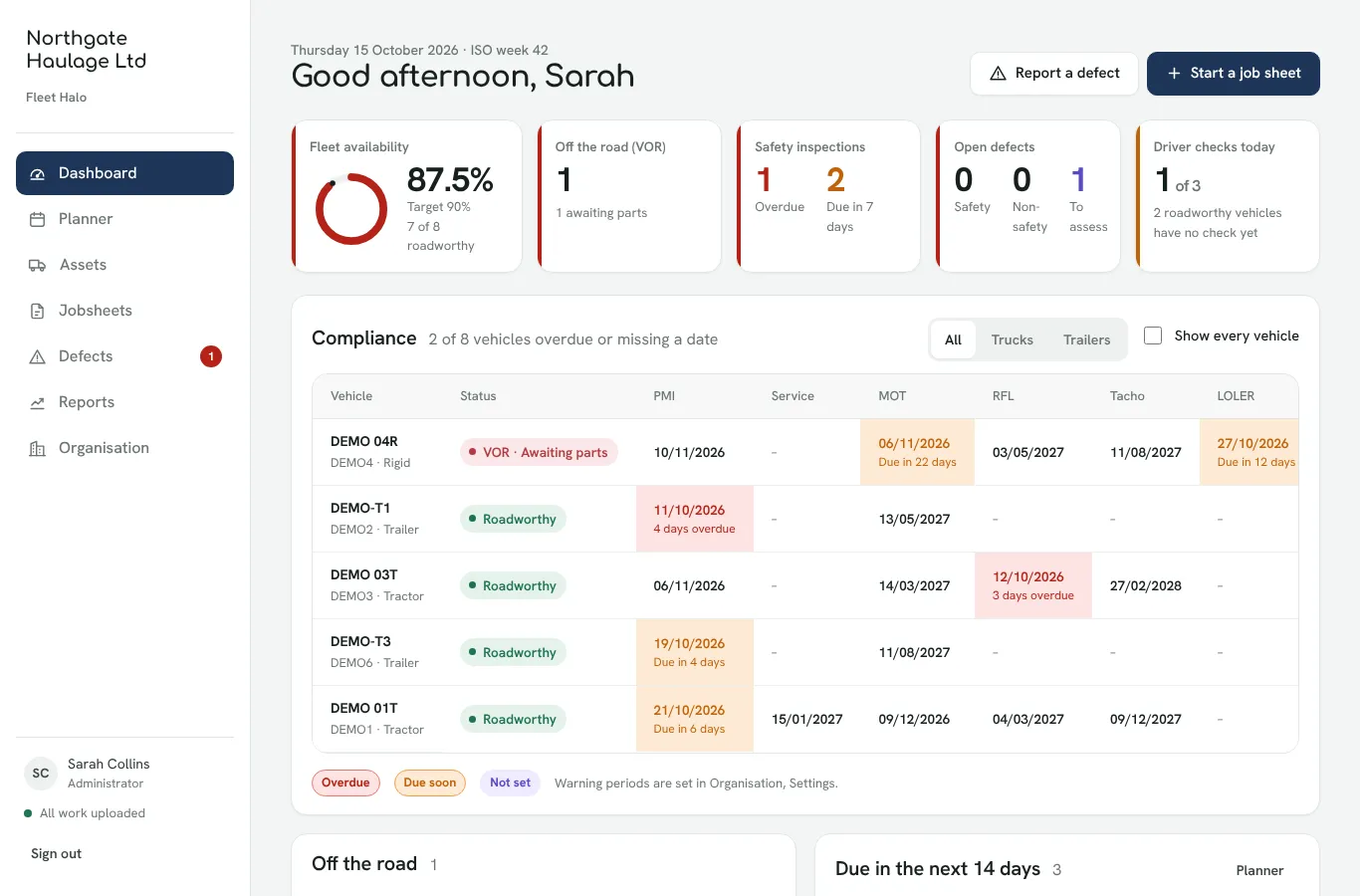Click the PMI column header

click(664, 396)
